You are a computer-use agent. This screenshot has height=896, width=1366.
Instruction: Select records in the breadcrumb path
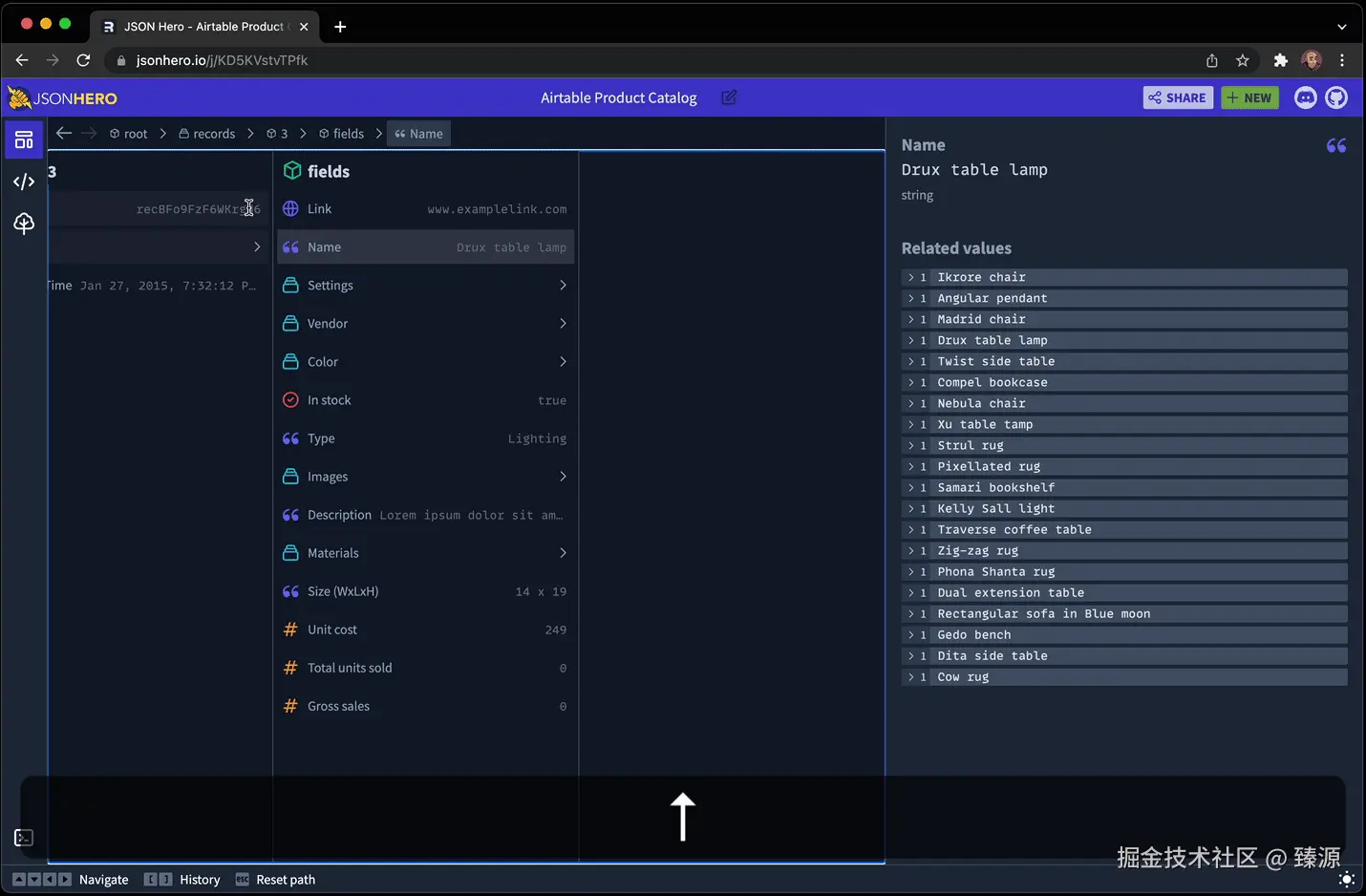point(207,134)
